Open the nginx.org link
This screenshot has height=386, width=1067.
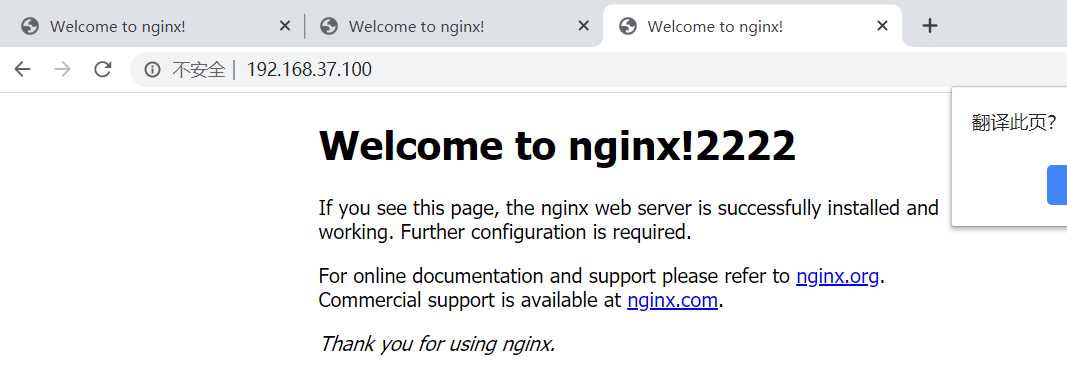click(x=837, y=276)
